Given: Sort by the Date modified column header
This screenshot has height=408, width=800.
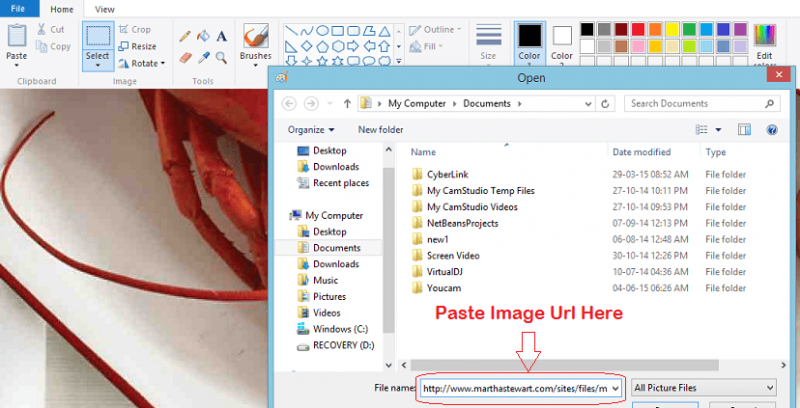Looking at the screenshot, I should pos(641,152).
